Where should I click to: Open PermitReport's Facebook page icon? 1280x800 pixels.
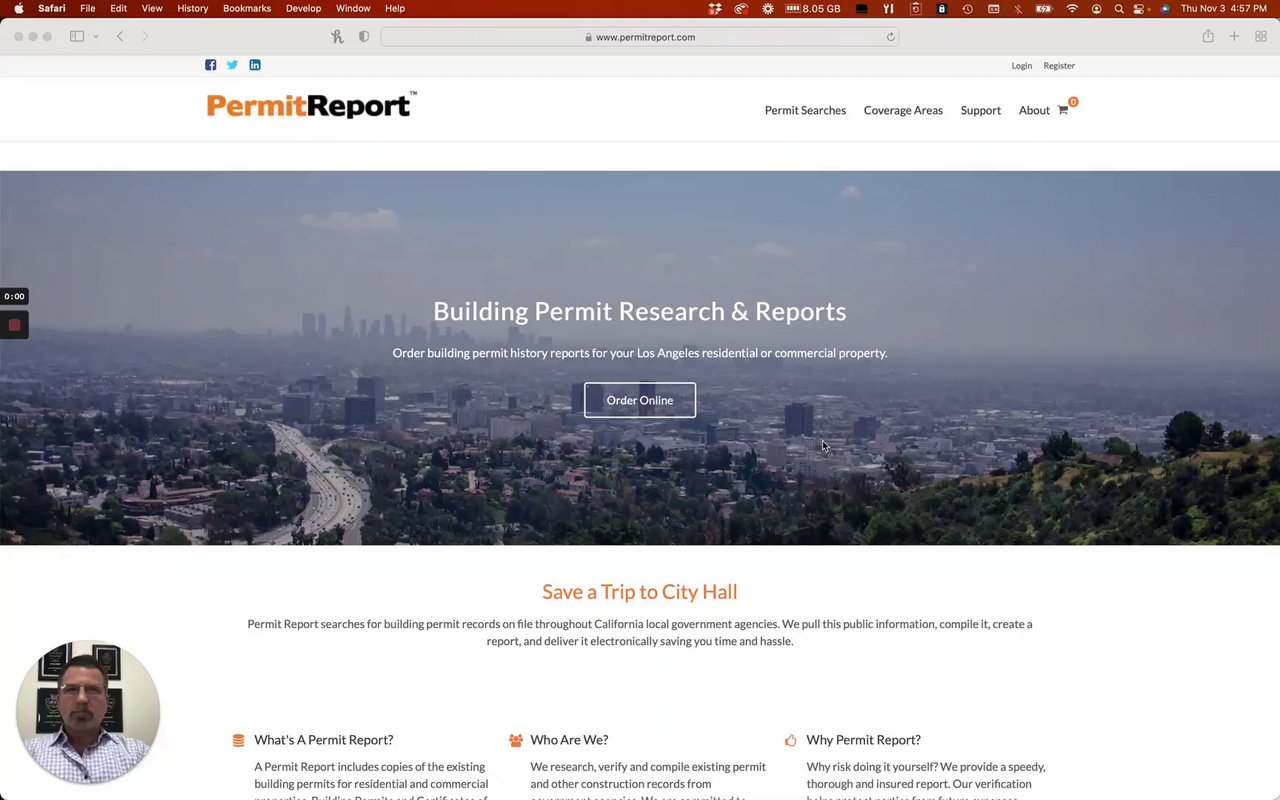[x=210, y=65]
